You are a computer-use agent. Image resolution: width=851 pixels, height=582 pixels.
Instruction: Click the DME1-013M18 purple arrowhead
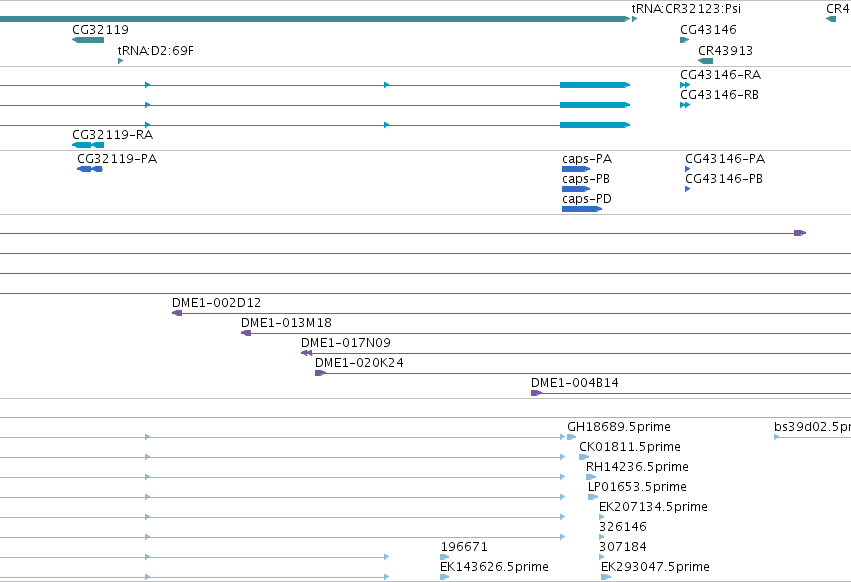click(x=246, y=333)
